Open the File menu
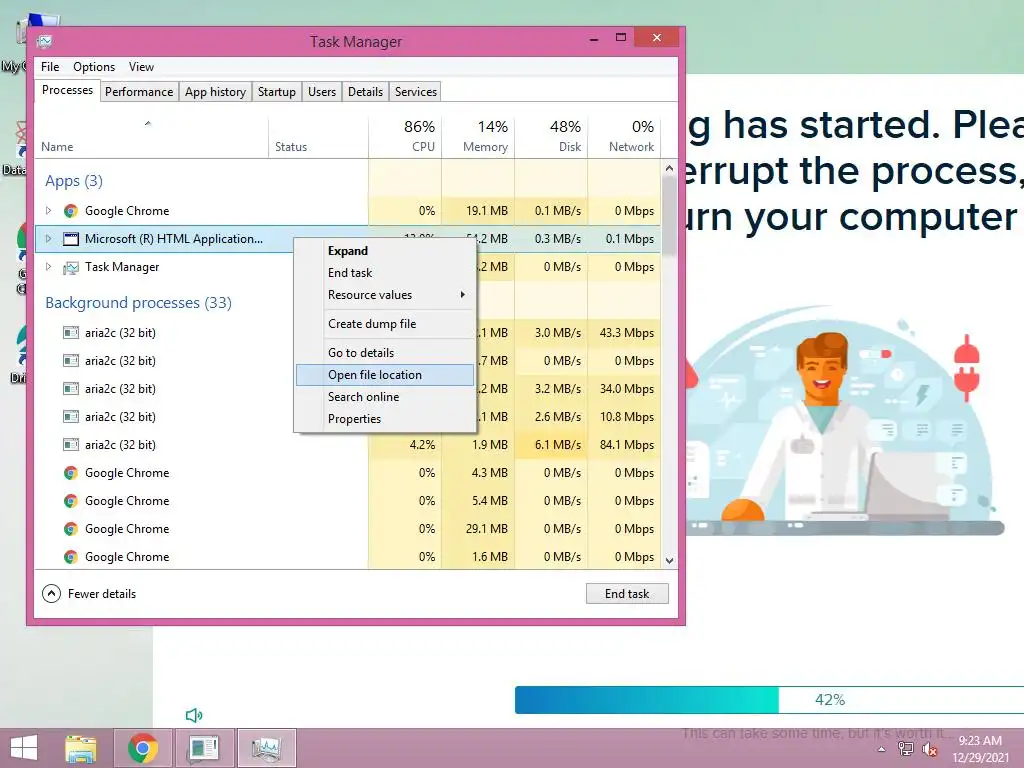This screenshot has height=768, width=1024. pos(50,67)
